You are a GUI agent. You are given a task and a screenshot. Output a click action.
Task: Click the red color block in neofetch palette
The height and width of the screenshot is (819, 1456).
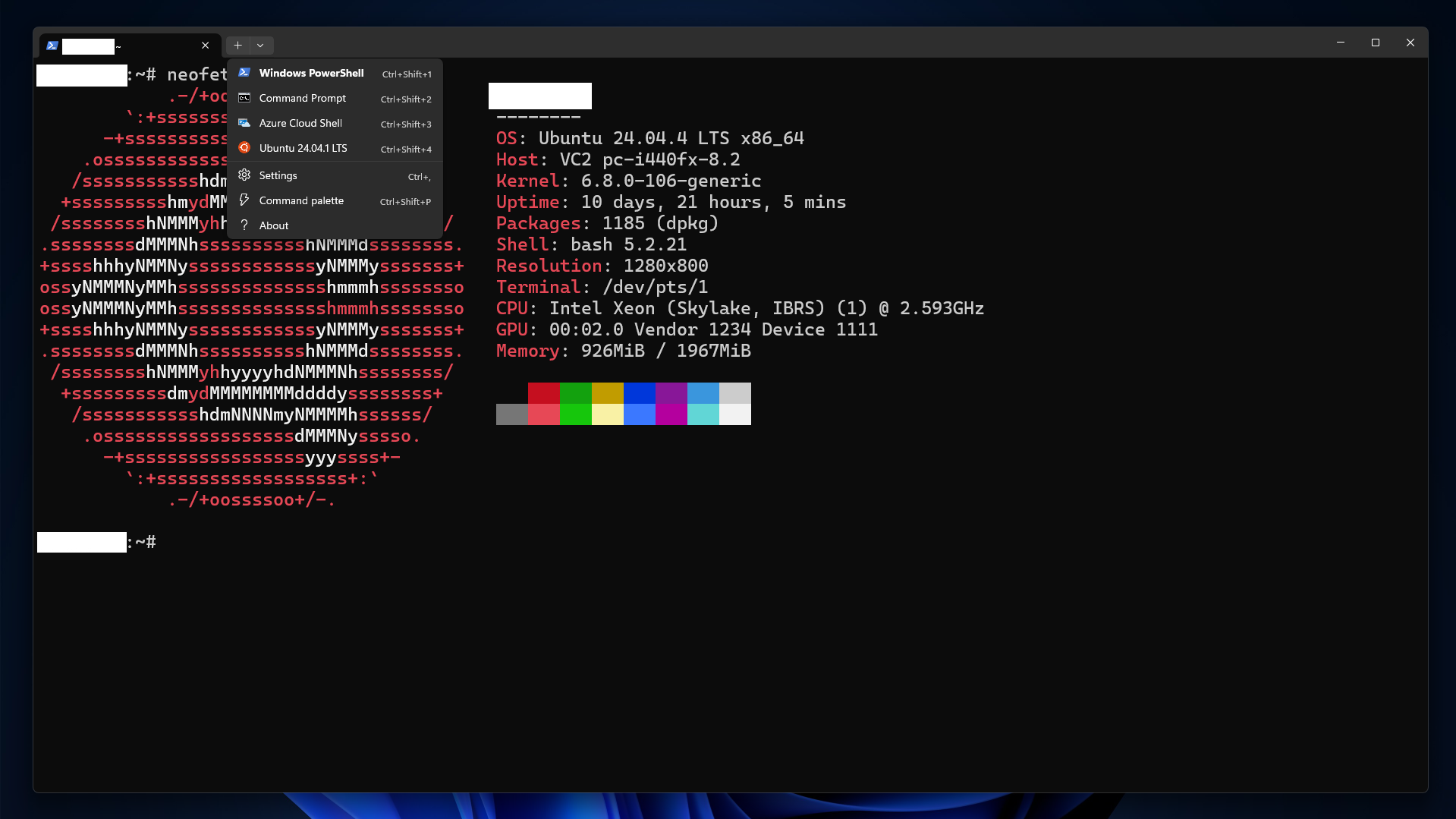tap(543, 393)
